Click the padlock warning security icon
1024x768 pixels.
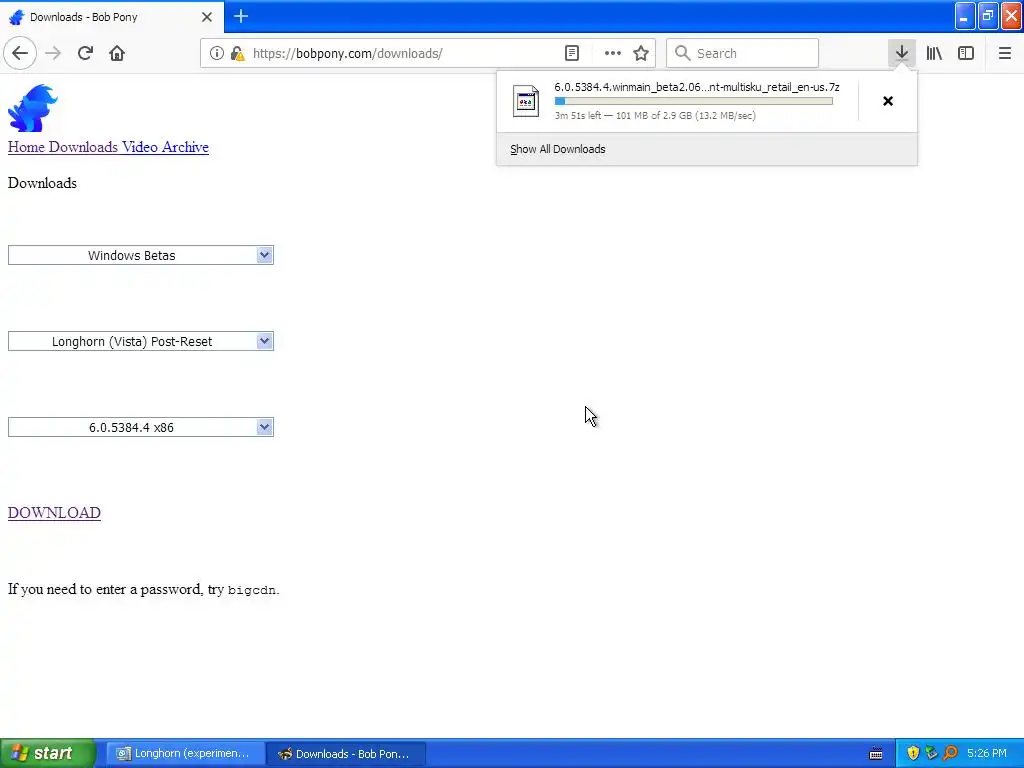click(237, 53)
